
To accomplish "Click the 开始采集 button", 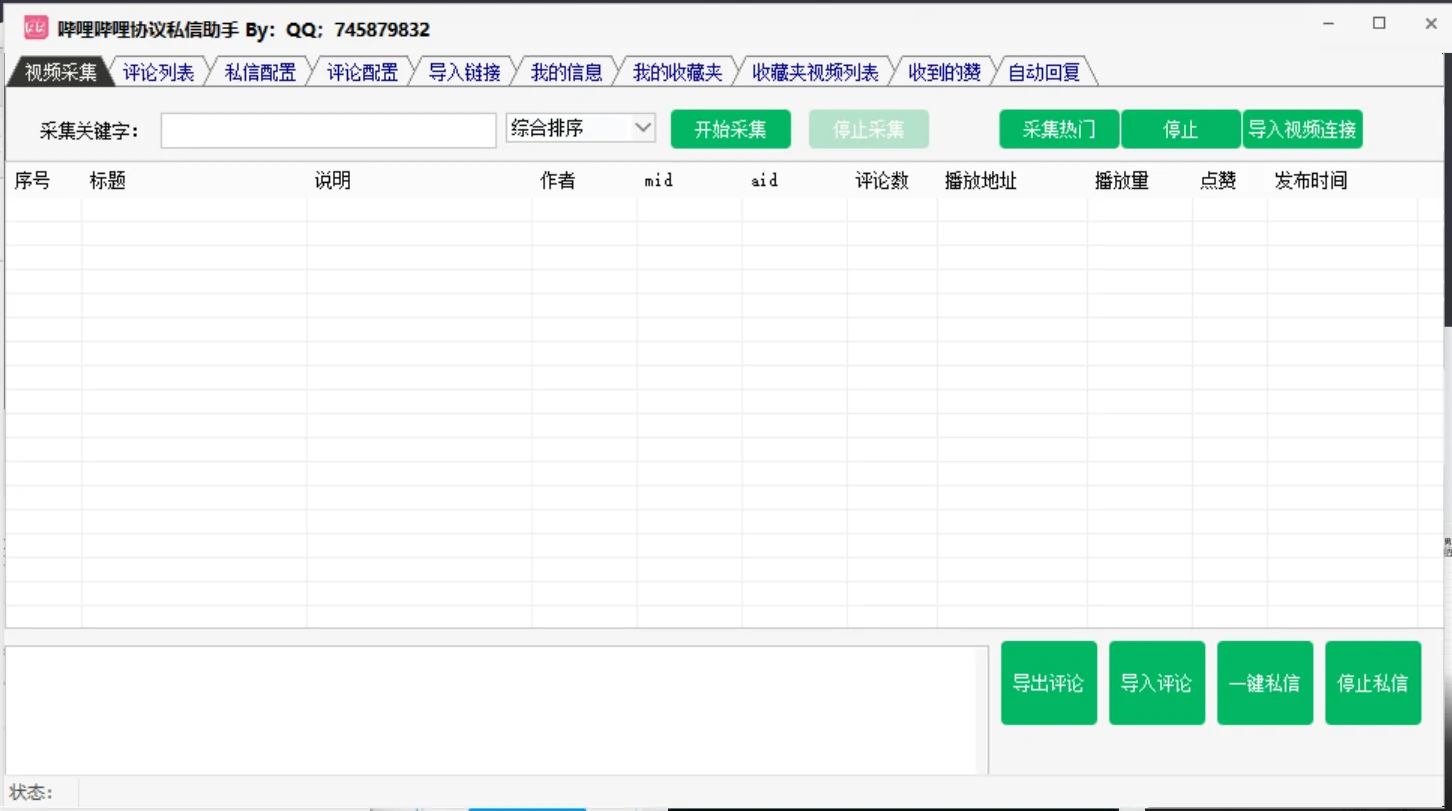I will [731, 129].
